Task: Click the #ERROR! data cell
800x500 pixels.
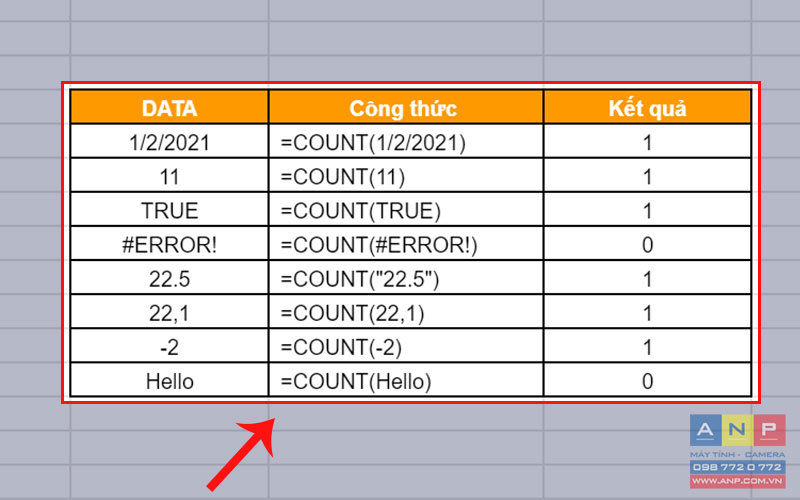Action: [169, 244]
